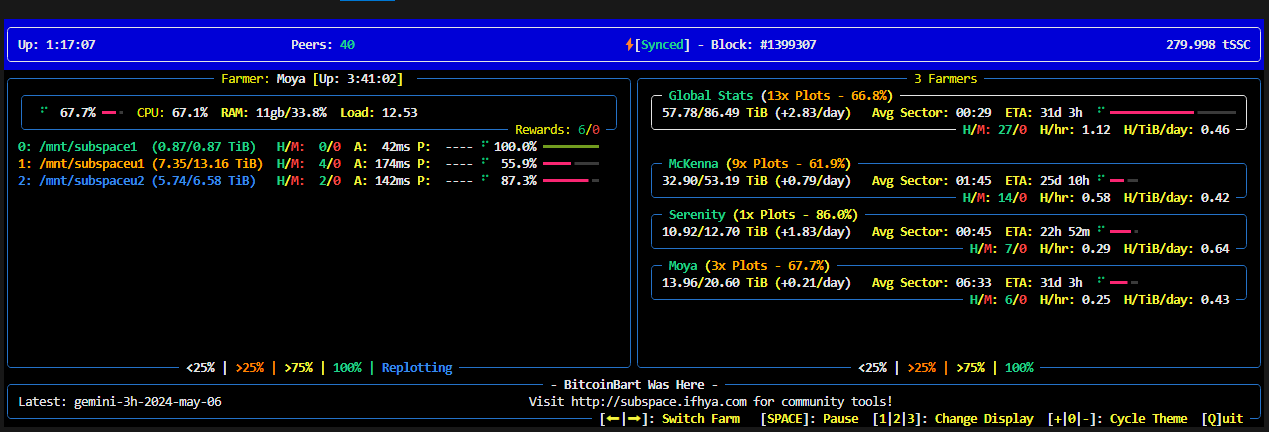This screenshot has height=432, width=1269.
Task: Select plot row 1: /mnt/subspaceu1
Action: (x=310, y=163)
